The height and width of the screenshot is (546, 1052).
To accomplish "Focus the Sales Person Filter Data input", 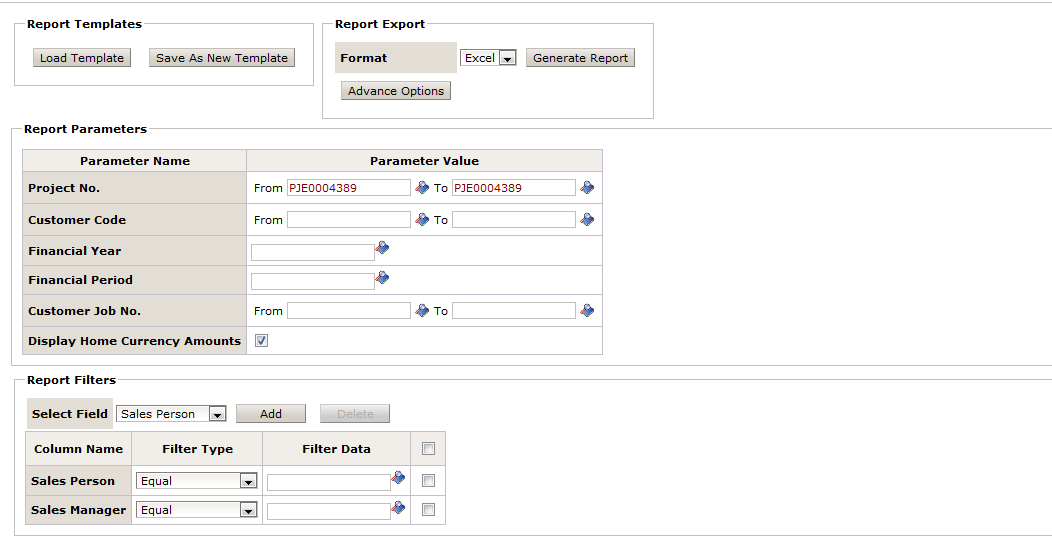I will (329, 482).
